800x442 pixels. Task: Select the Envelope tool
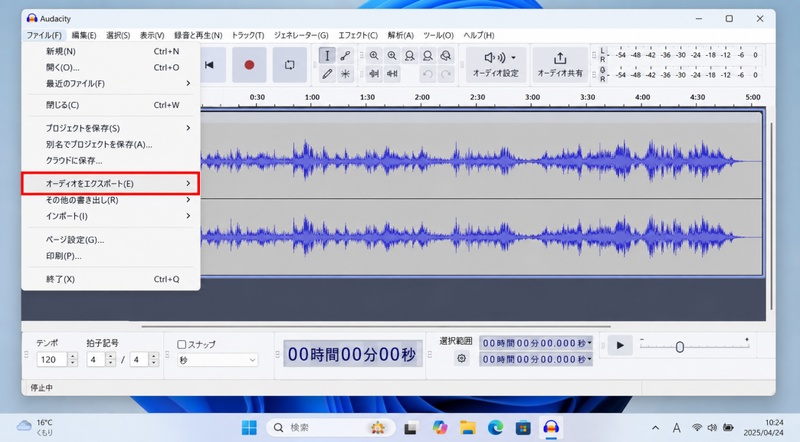tap(345, 56)
